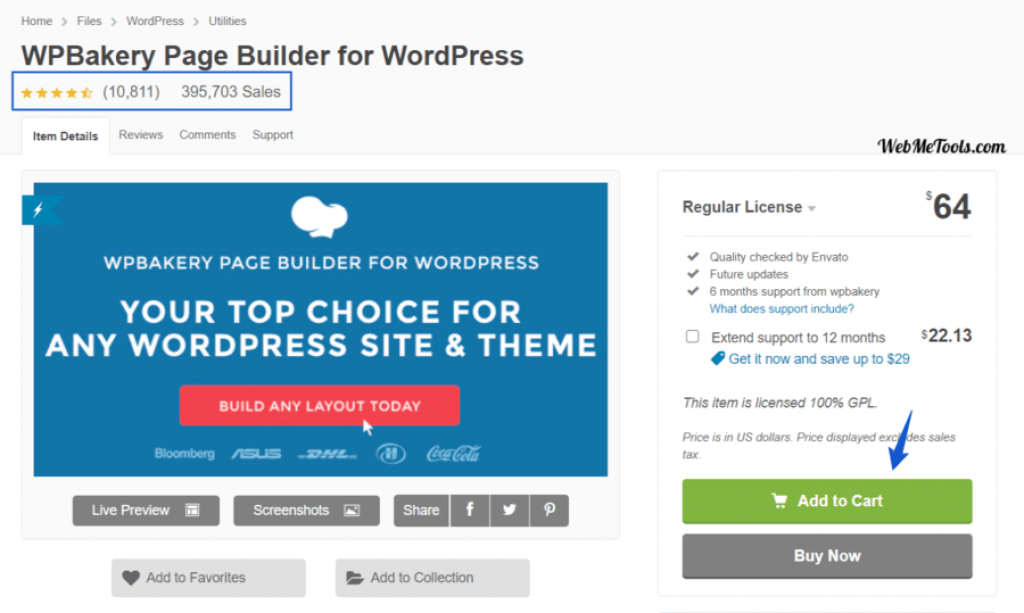
Task: Share on Facebook via the f icon
Action: [470, 511]
